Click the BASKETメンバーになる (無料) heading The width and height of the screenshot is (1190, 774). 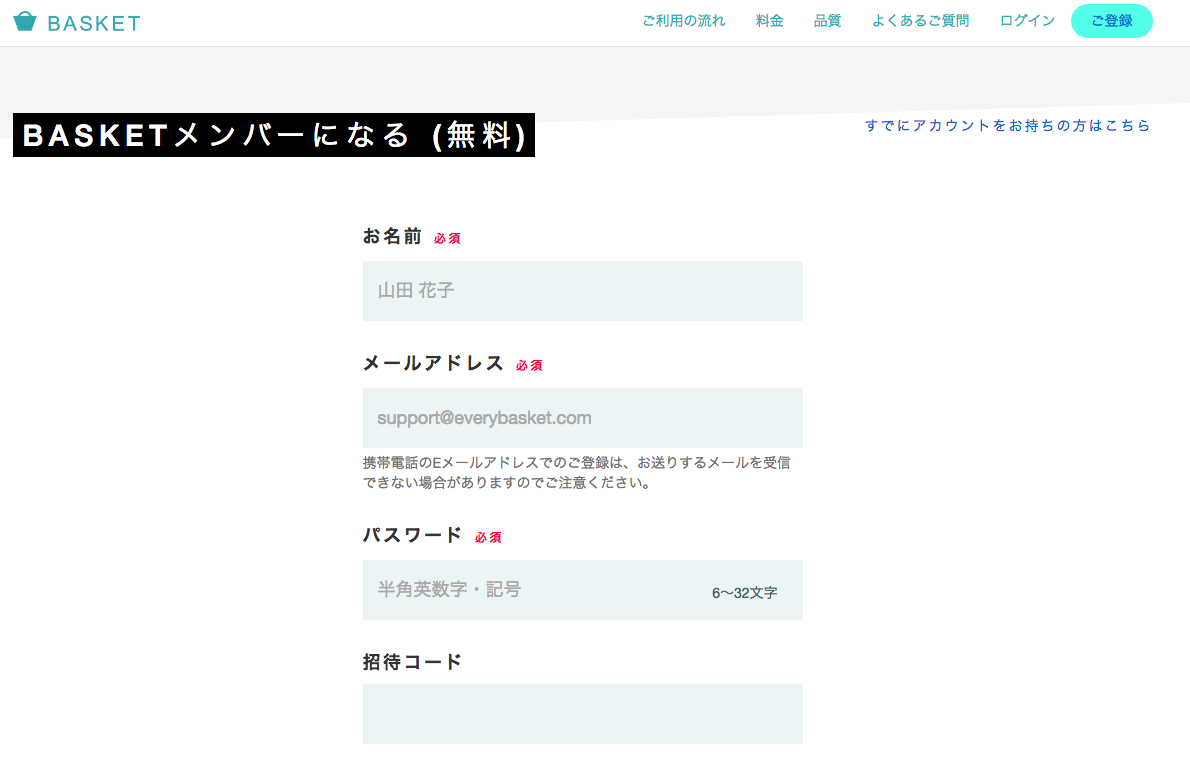(274, 135)
